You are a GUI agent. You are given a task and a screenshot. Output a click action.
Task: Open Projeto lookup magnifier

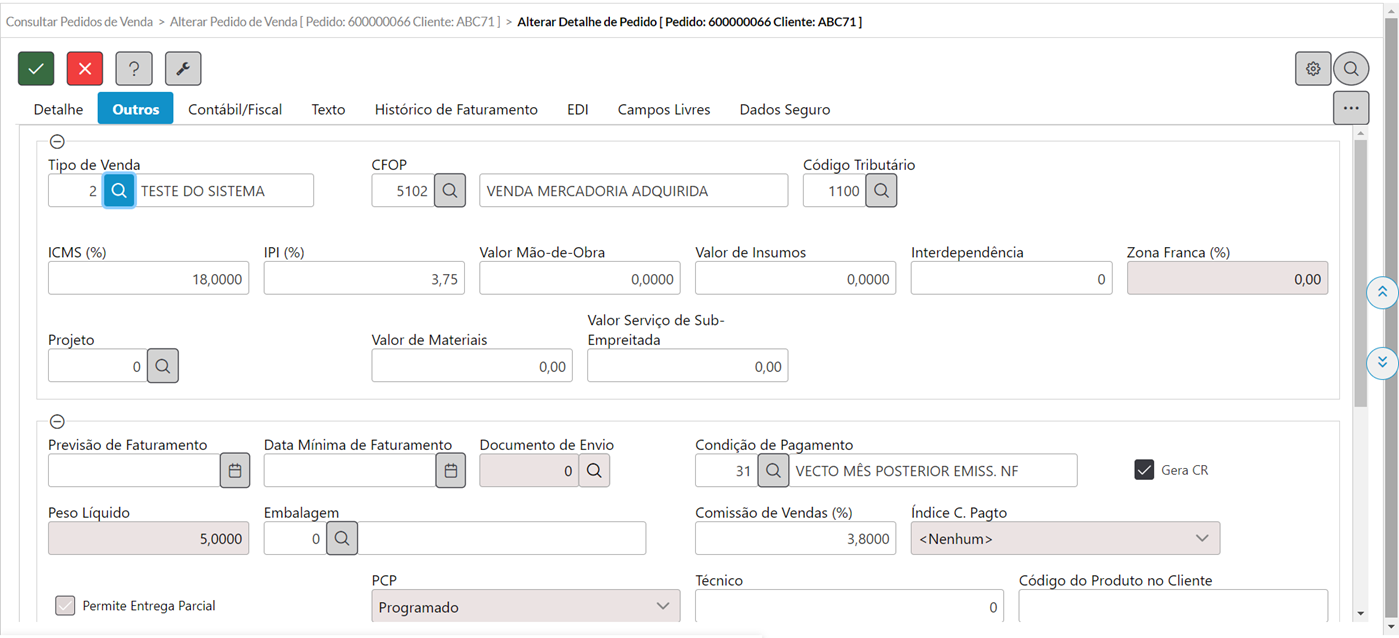[163, 366]
